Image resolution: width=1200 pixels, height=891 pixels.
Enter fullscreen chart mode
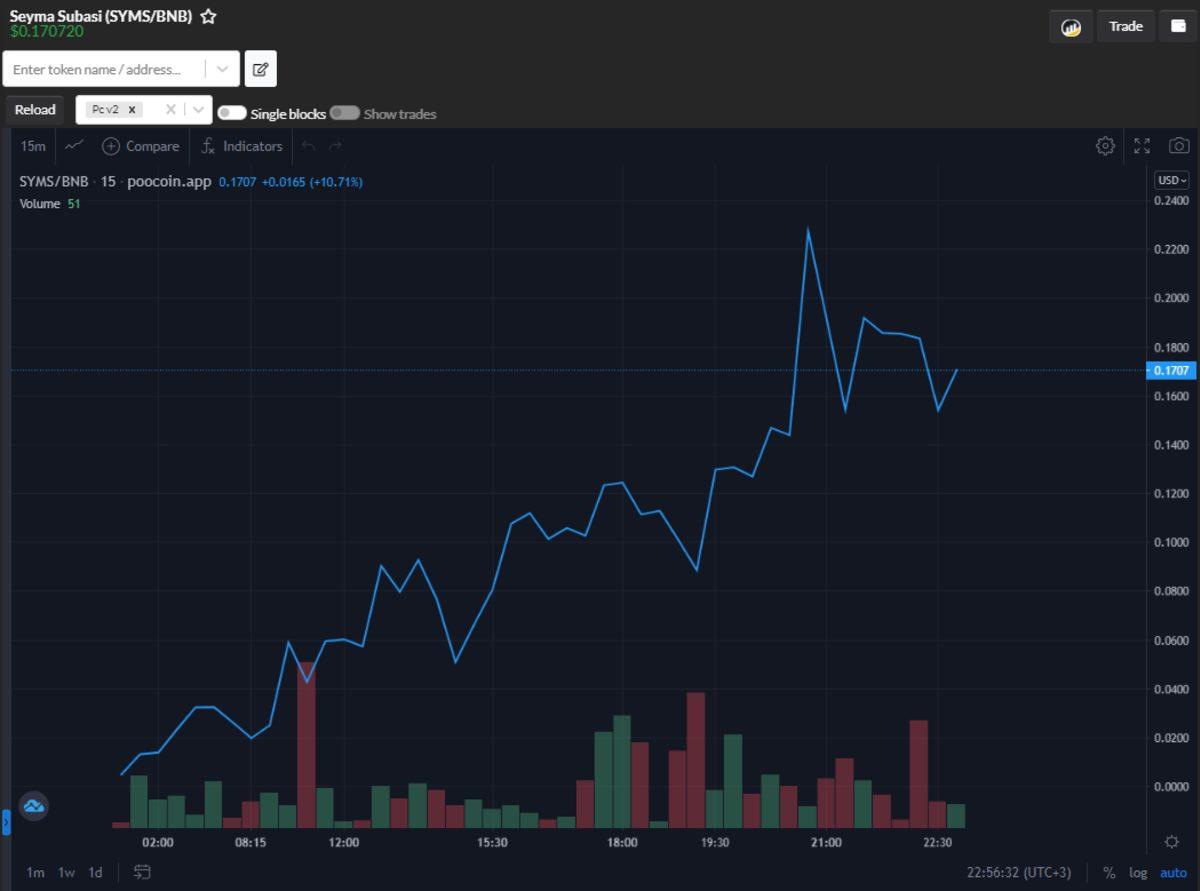click(1142, 146)
